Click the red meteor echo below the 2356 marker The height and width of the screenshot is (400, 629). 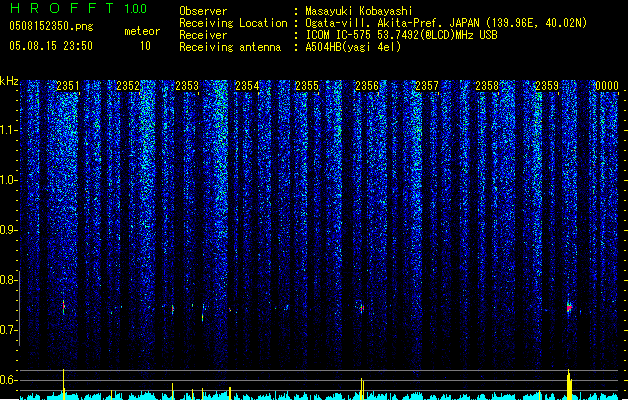[362, 309]
